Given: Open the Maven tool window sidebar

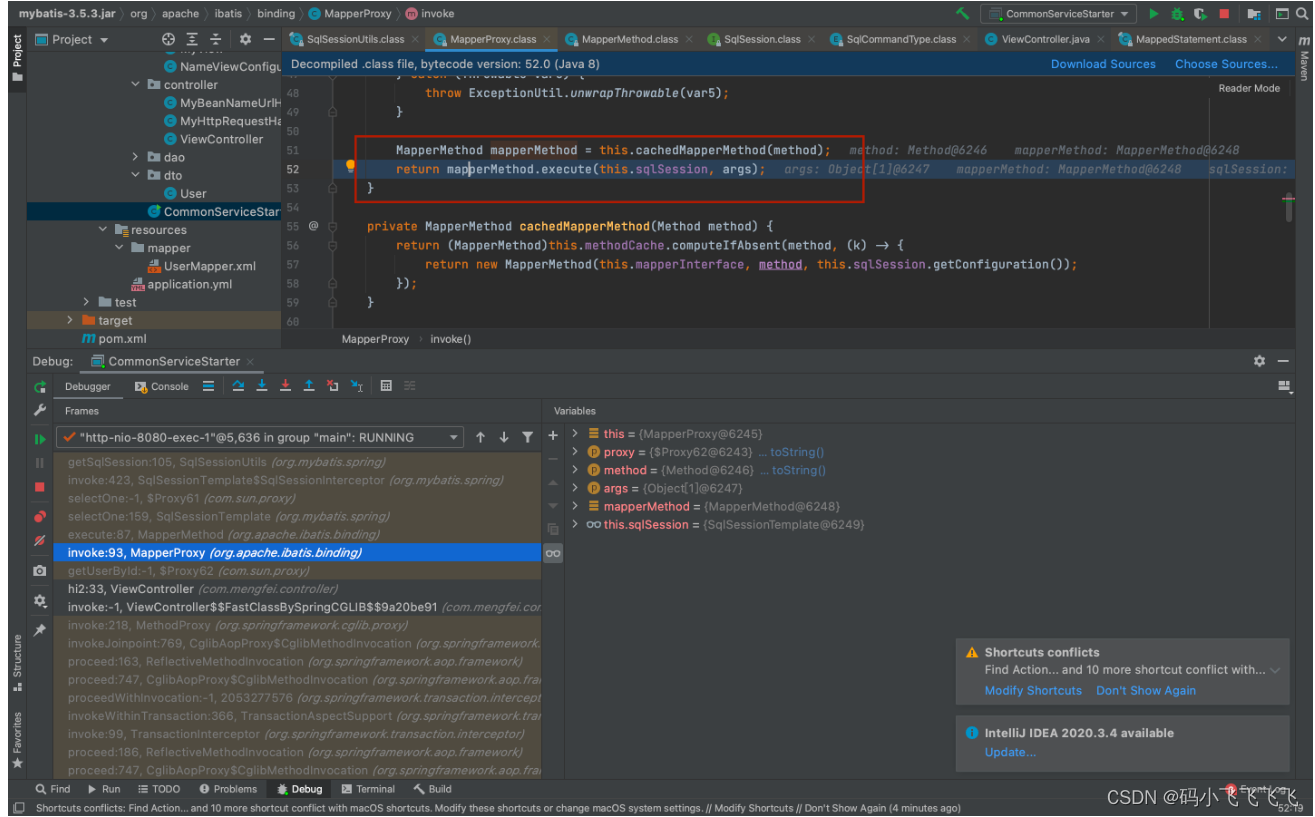Looking at the screenshot, I should coord(1304,58).
